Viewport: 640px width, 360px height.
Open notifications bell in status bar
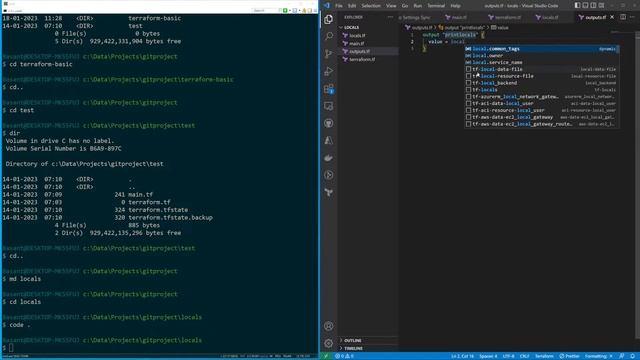(x=632, y=356)
